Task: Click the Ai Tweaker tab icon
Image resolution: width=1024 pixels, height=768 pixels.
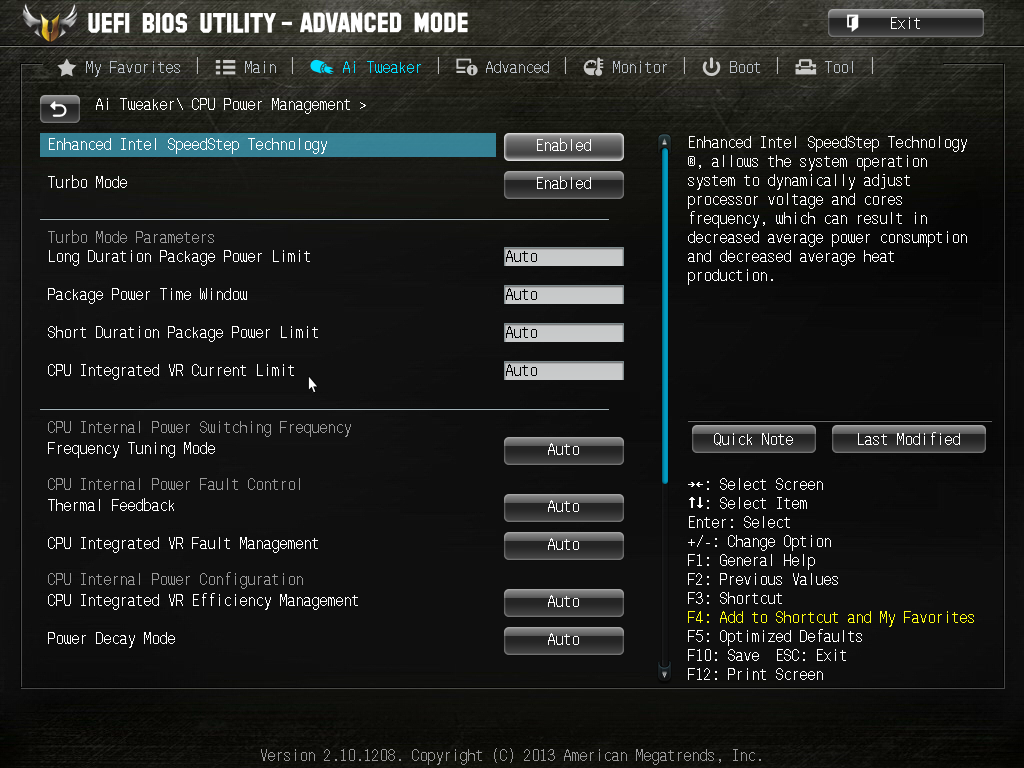Action: pyautogui.click(x=321, y=67)
